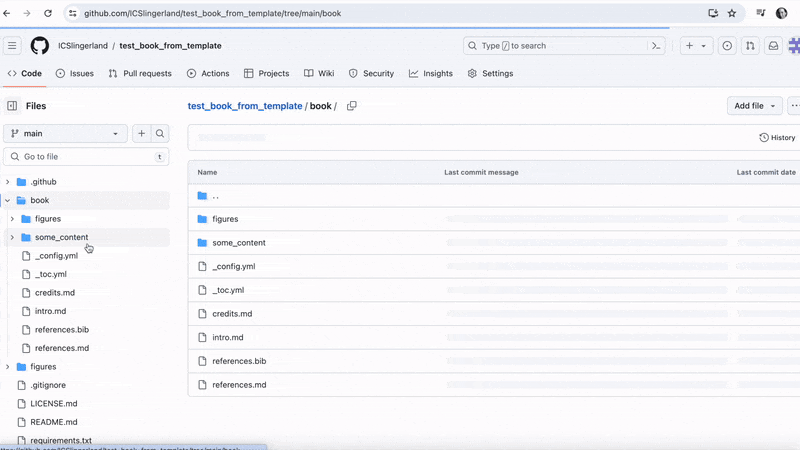800x450 pixels.
Task: Click the Go to file field
Action: pos(85,157)
